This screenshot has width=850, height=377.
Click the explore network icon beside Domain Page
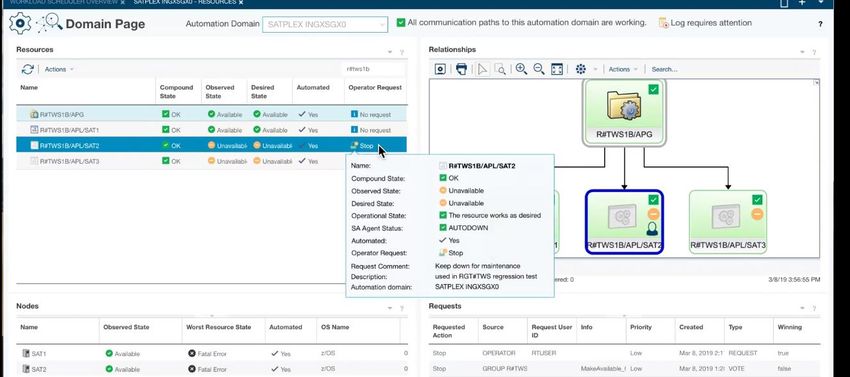click(50, 24)
